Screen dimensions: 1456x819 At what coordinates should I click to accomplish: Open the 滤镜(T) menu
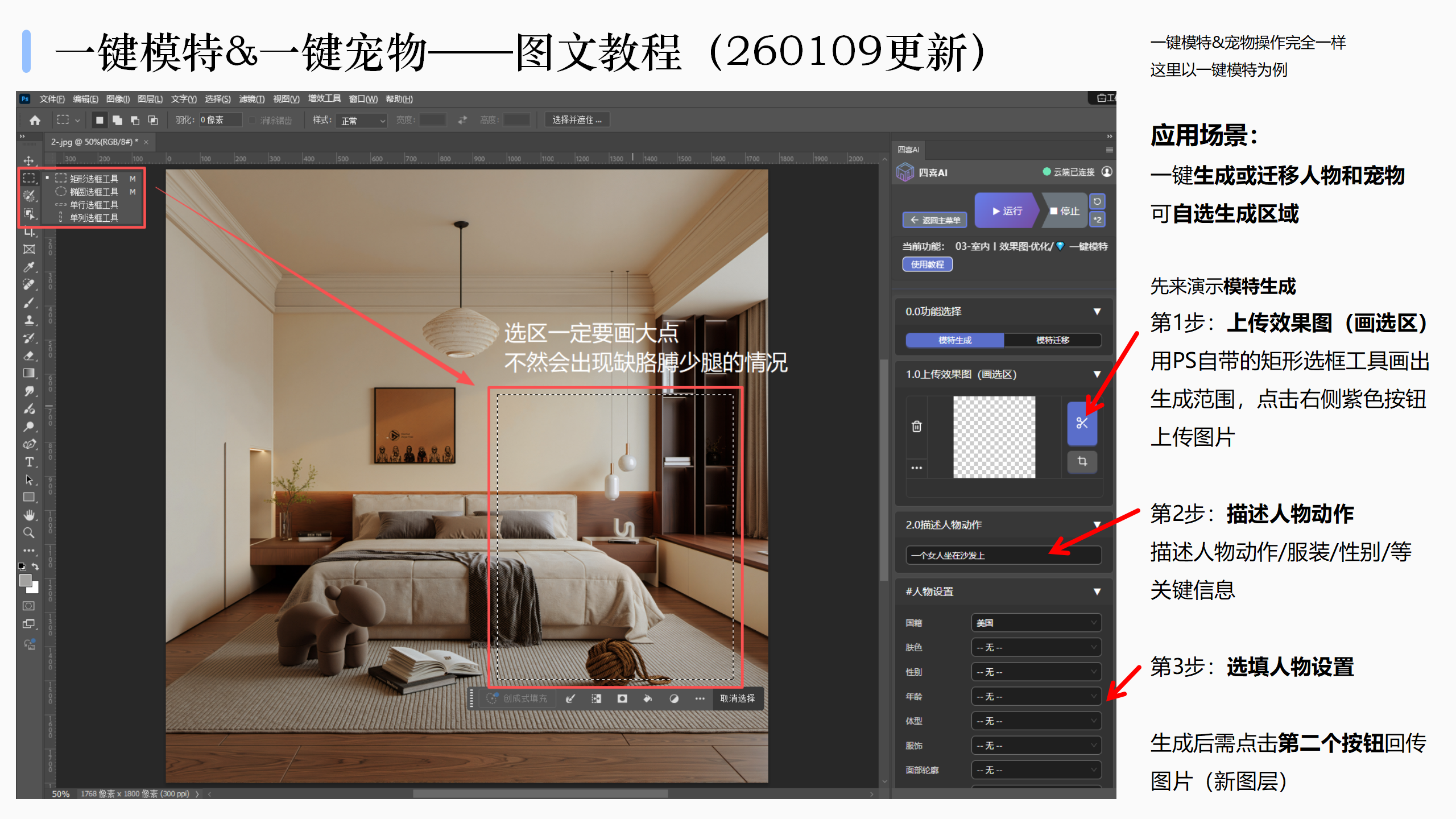pyautogui.click(x=251, y=99)
